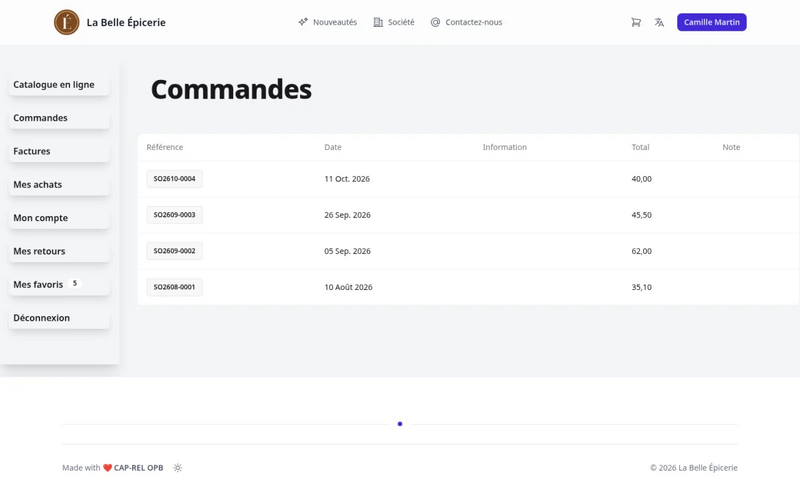Open order SO2610-0004
The height and width of the screenshot is (500, 800).
coord(174,179)
